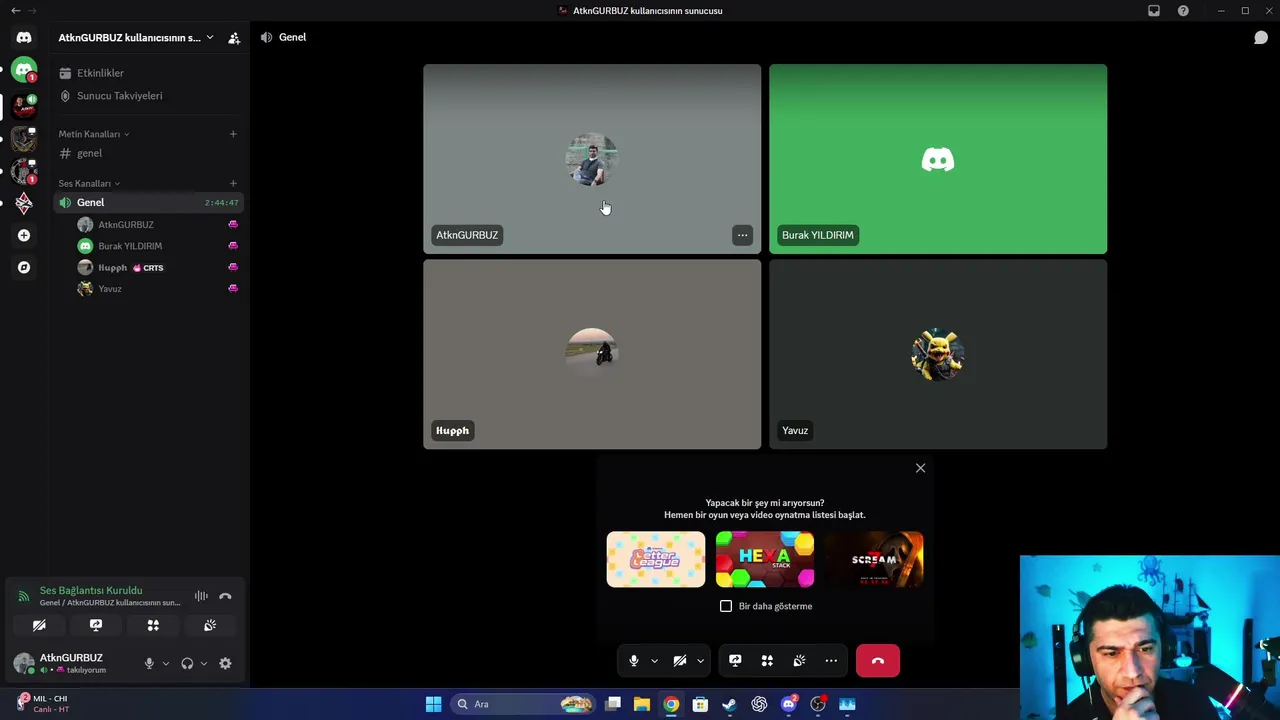
Task: Launch Activities from bottom call bar
Action: pyautogui.click(x=767, y=661)
